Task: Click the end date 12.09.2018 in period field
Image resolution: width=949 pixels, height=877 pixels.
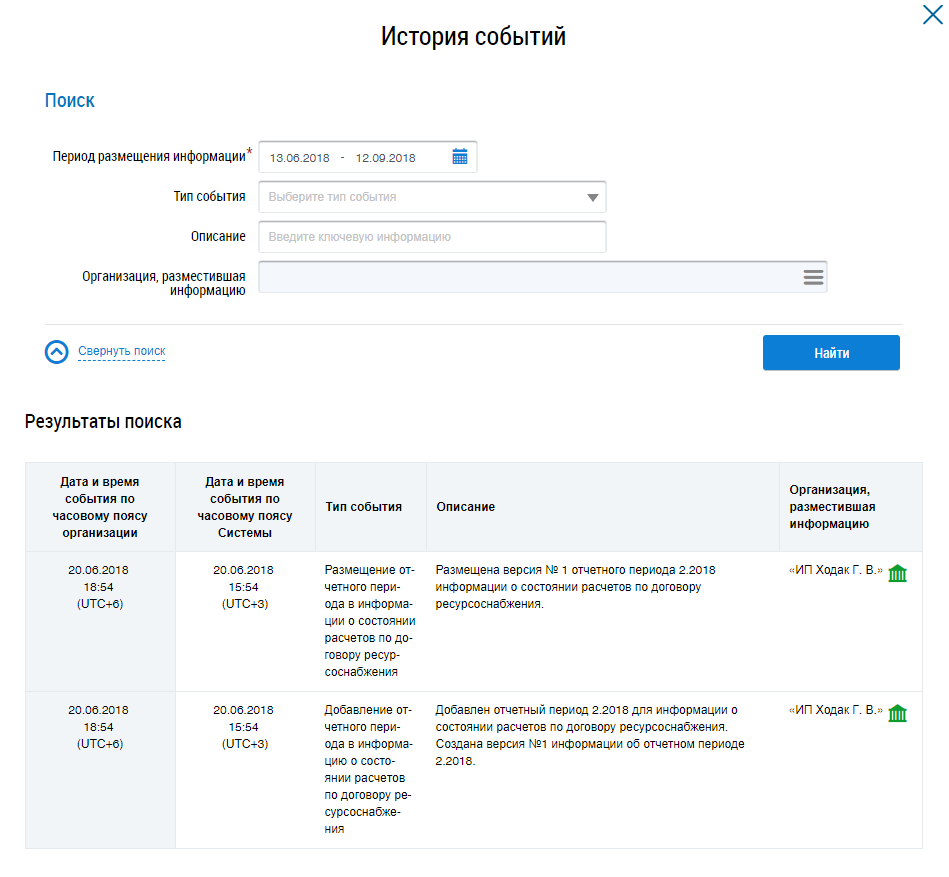Action: tap(385, 158)
